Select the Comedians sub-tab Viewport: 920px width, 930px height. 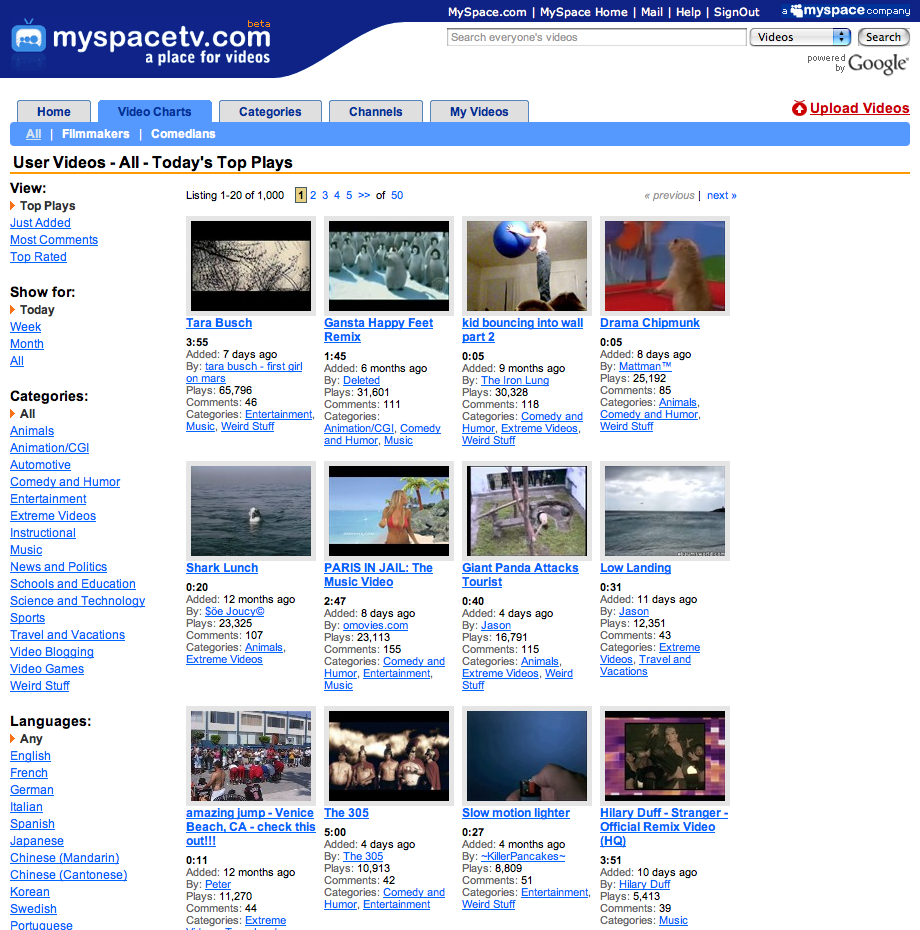coord(183,133)
